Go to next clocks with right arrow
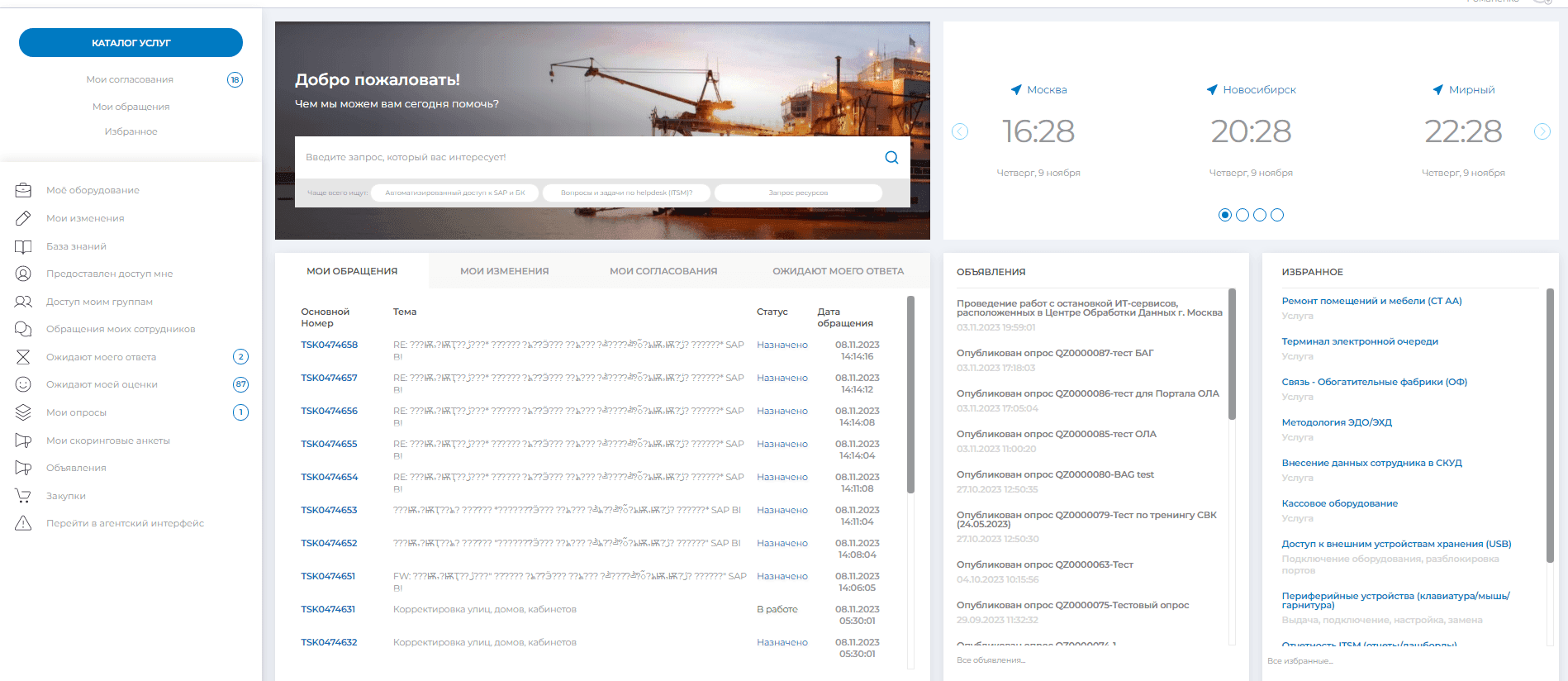This screenshot has height=681, width=1568. pyautogui.click(x=1542, y=131)
